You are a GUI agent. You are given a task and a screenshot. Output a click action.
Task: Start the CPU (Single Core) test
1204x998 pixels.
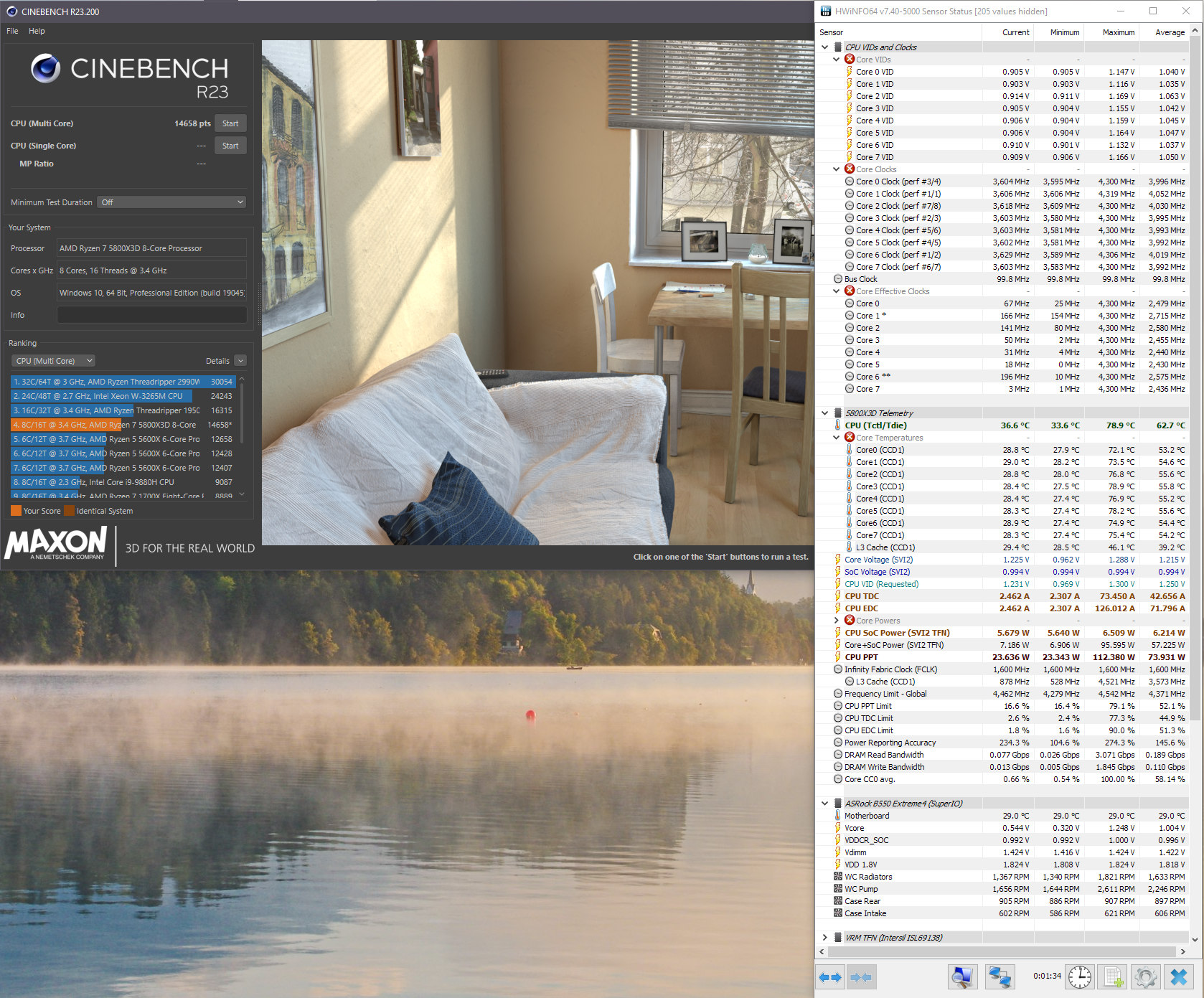pyautogui.click(x=230, y=146)
